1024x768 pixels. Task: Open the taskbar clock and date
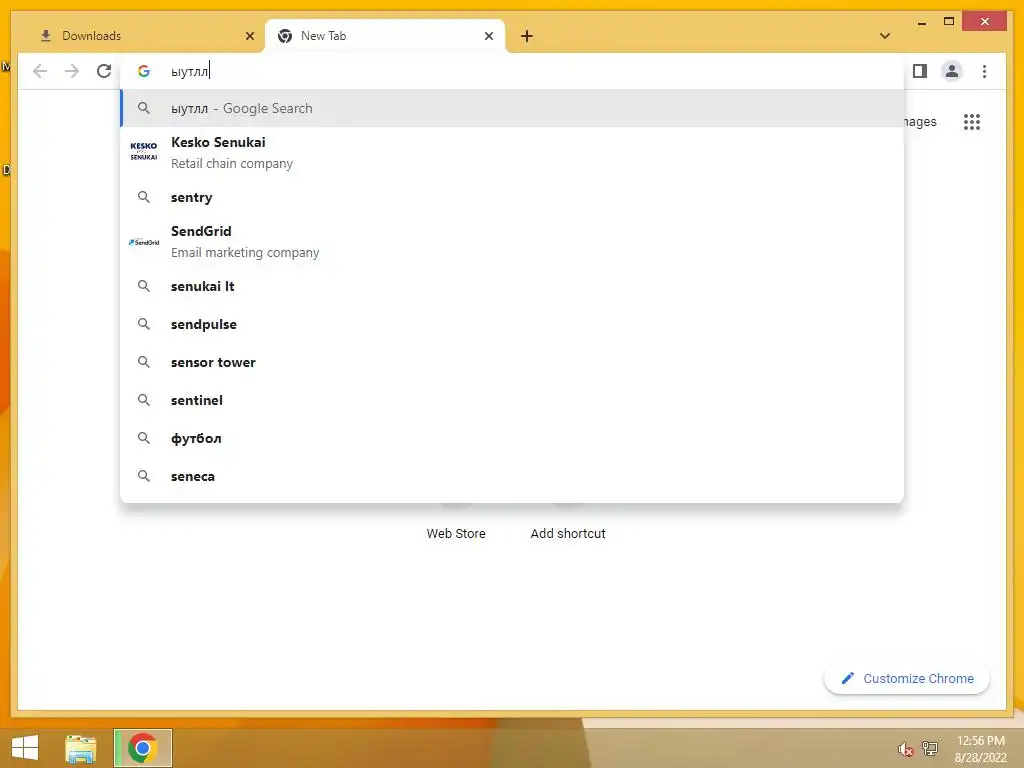tap(980, 749)
